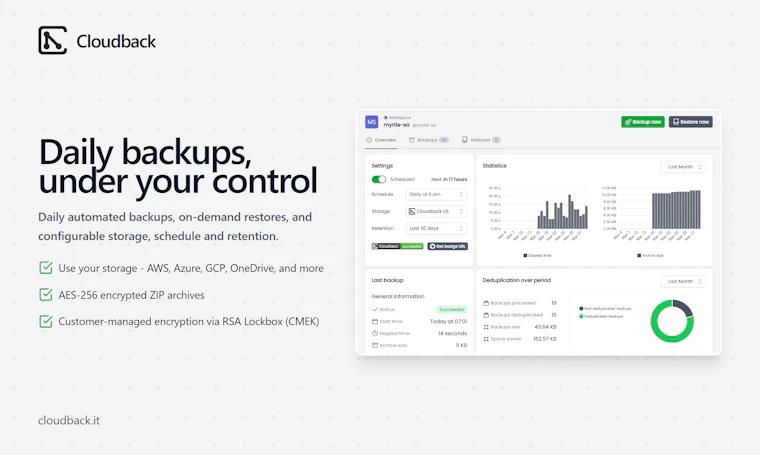
Task: Toggle Non-deduplicated backups legend entry
Action: click(x=605, y=309)
